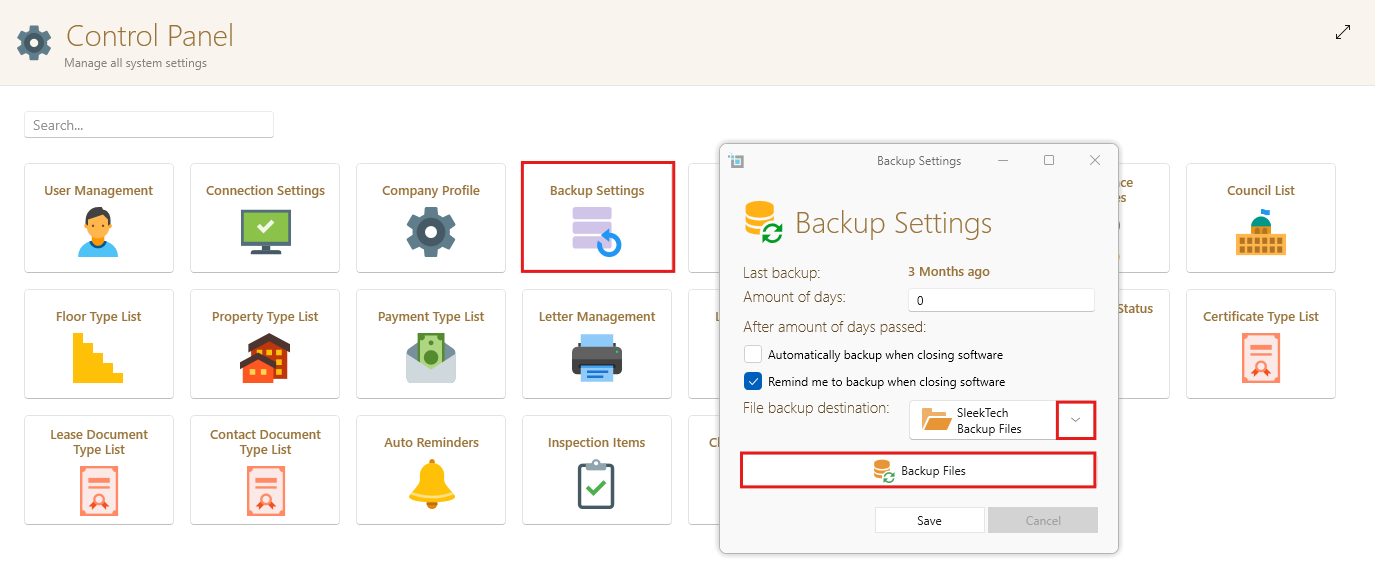The height and width of the screenshot is (584, 1375).
Task: Open Connection Settings monitor icon
Action: pyautogui.click(x=265, y=232)
